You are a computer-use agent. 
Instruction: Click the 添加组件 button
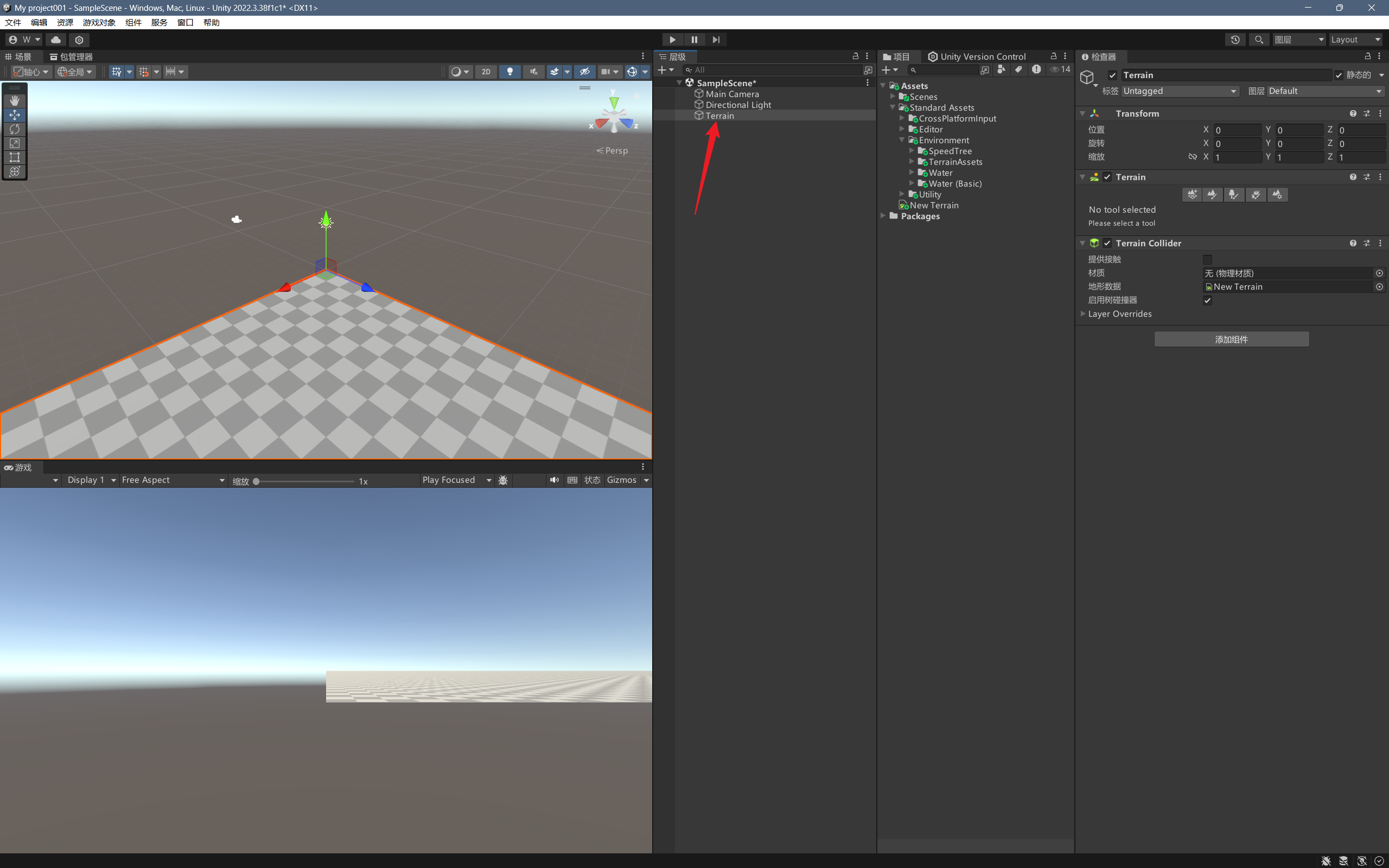(x=1232, y=339)
